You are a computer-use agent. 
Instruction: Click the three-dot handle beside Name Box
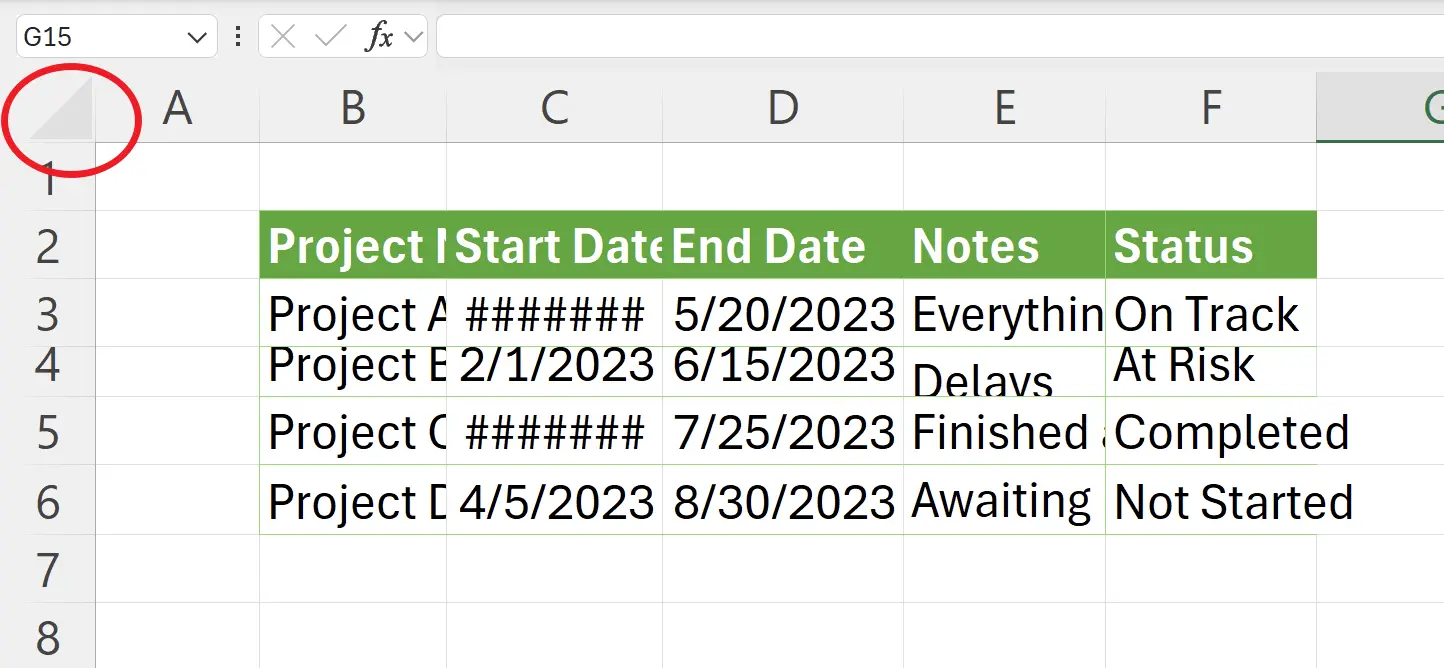click(x=238, y=37)
